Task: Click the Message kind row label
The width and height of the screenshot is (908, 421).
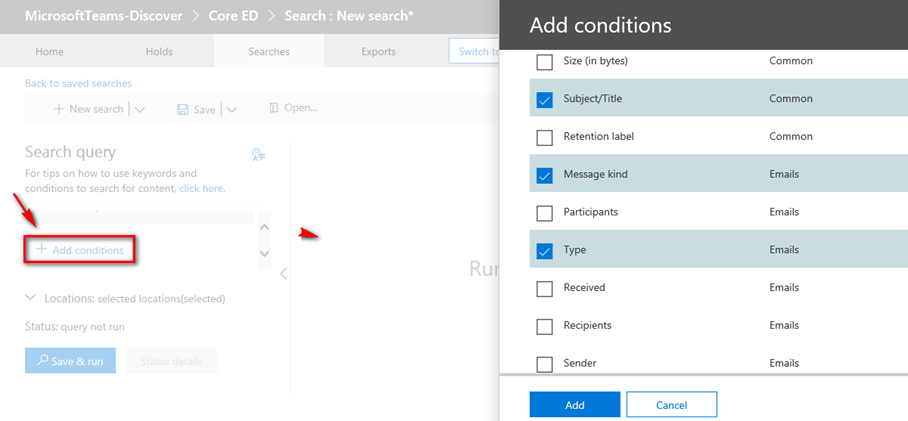Action: click(595, 174)
